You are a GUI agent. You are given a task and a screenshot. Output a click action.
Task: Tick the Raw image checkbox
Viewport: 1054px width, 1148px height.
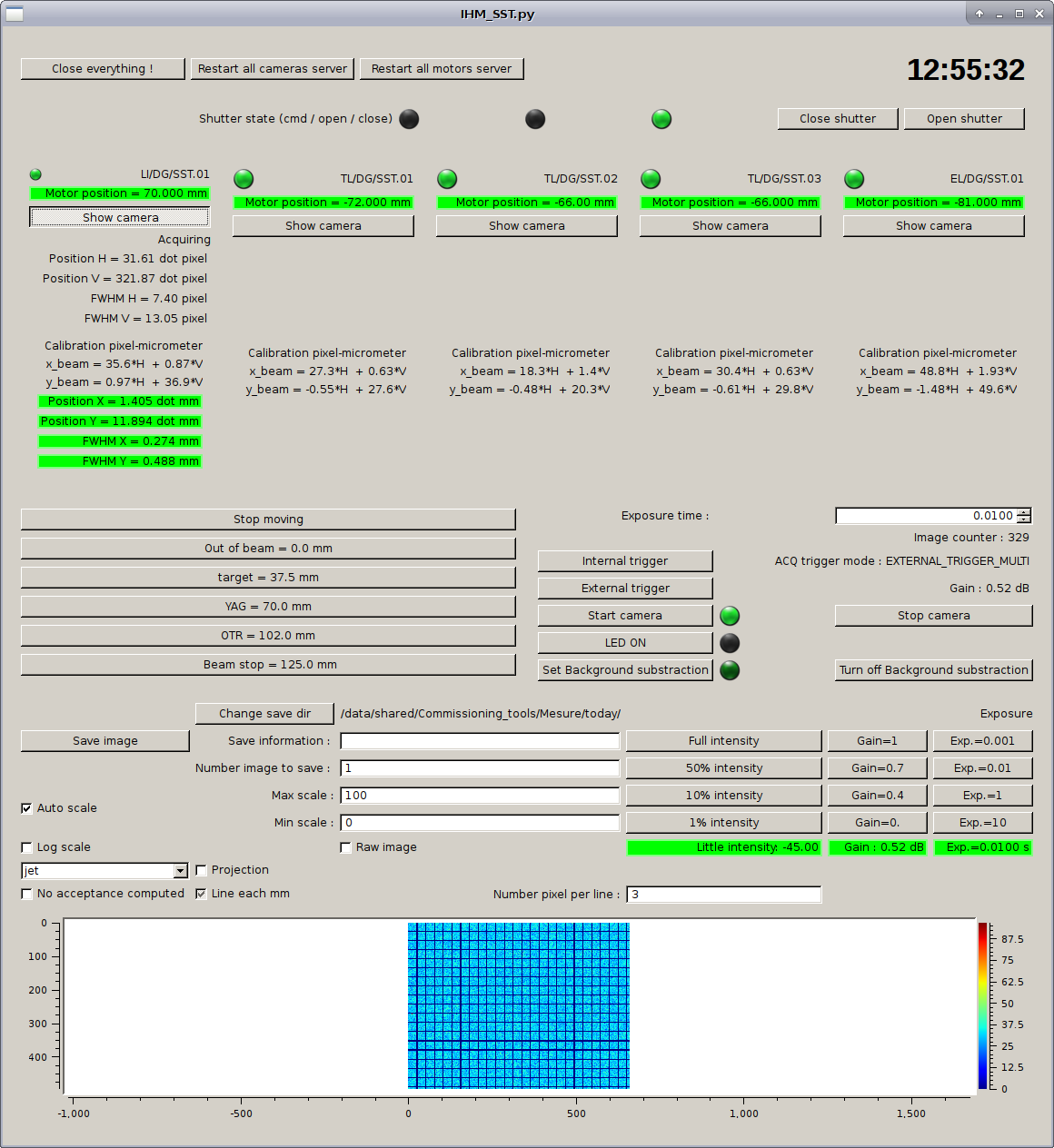click(346, 847)
